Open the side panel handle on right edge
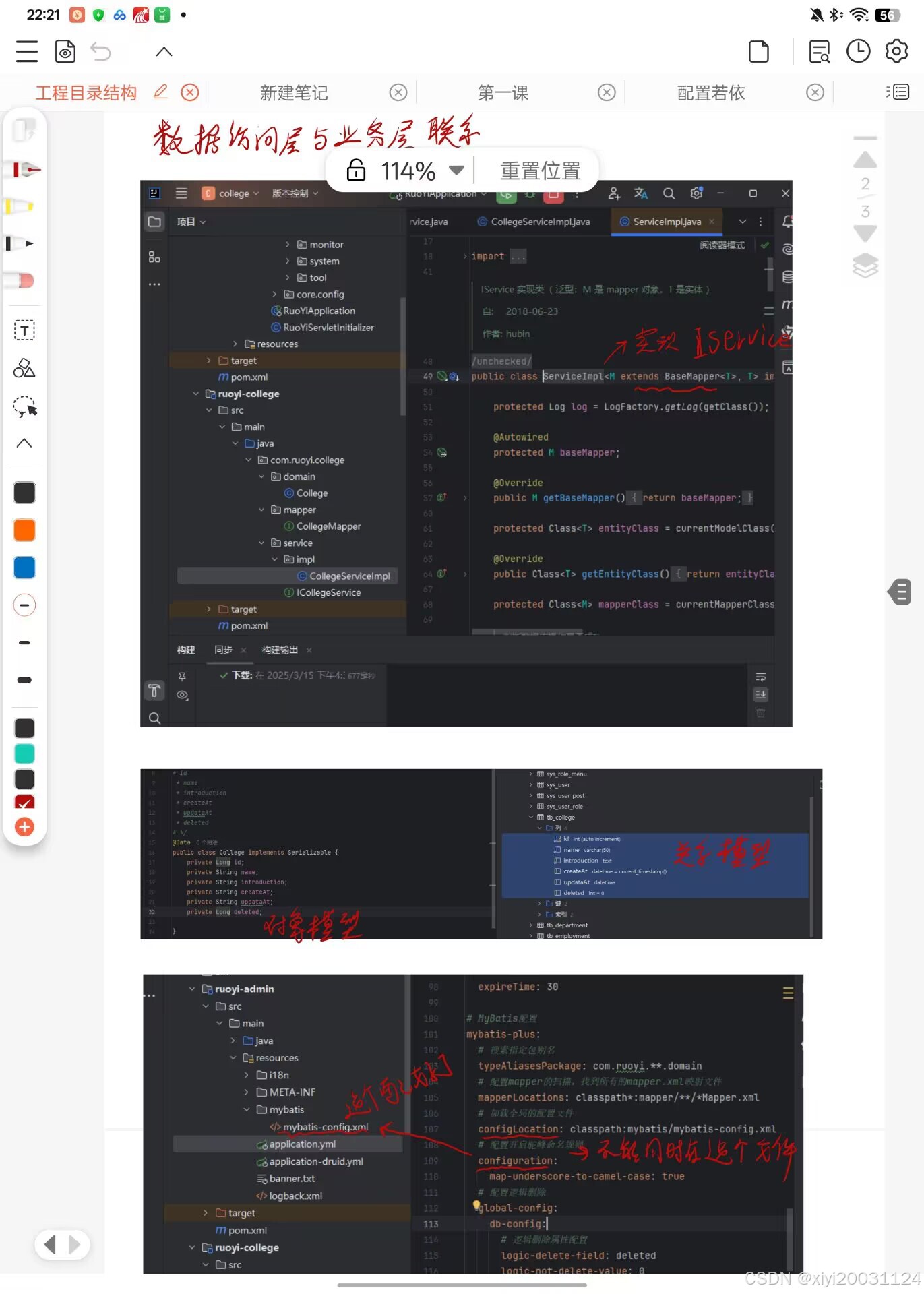 click(900, 592)
